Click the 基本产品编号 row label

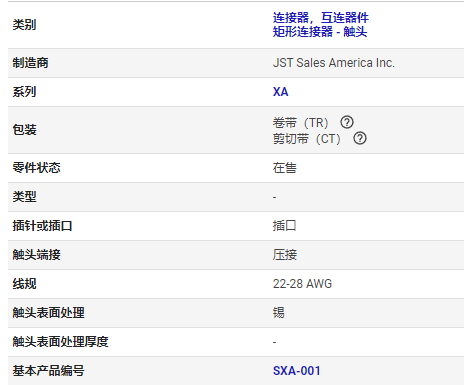click(x=48, y=371)
